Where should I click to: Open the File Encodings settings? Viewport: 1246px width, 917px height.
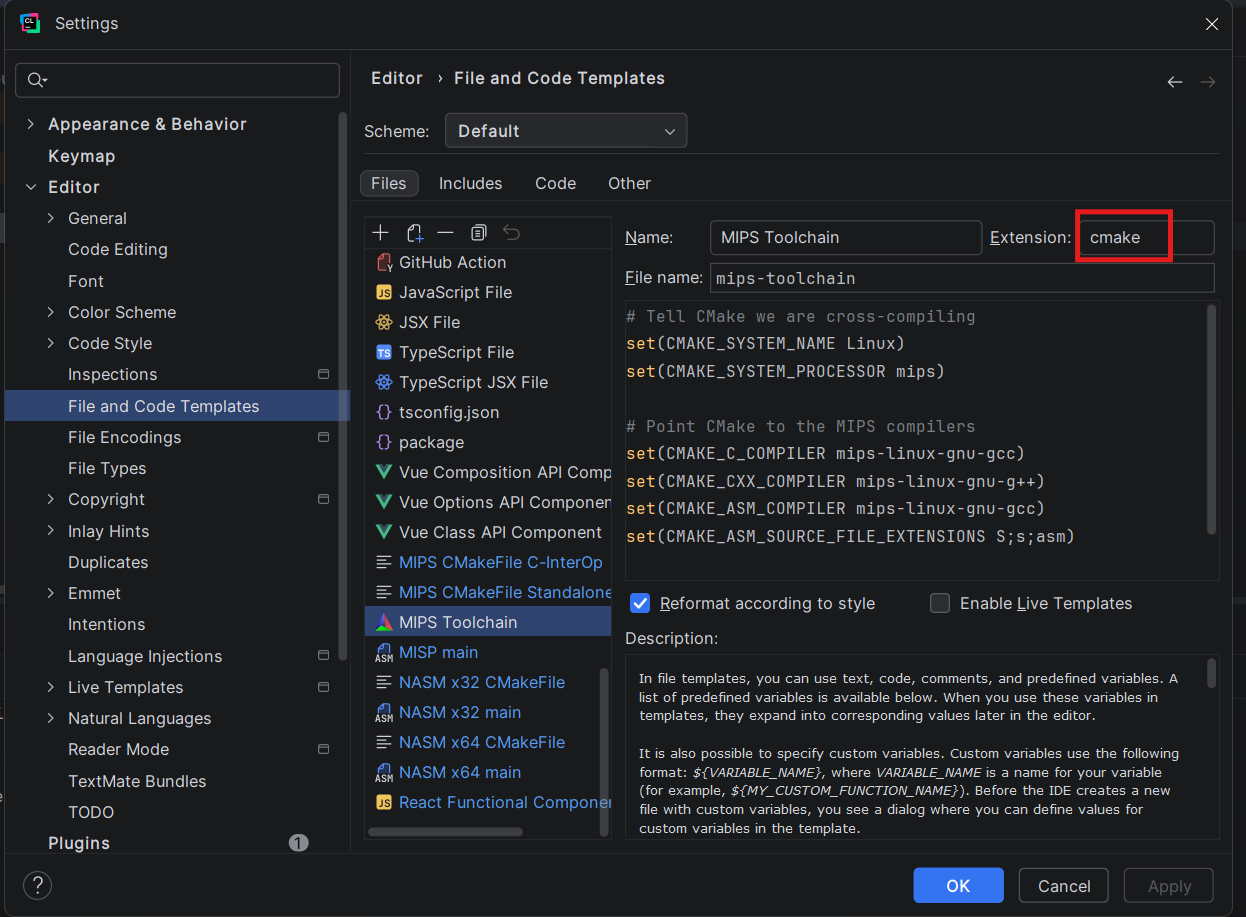click(125, 437)
